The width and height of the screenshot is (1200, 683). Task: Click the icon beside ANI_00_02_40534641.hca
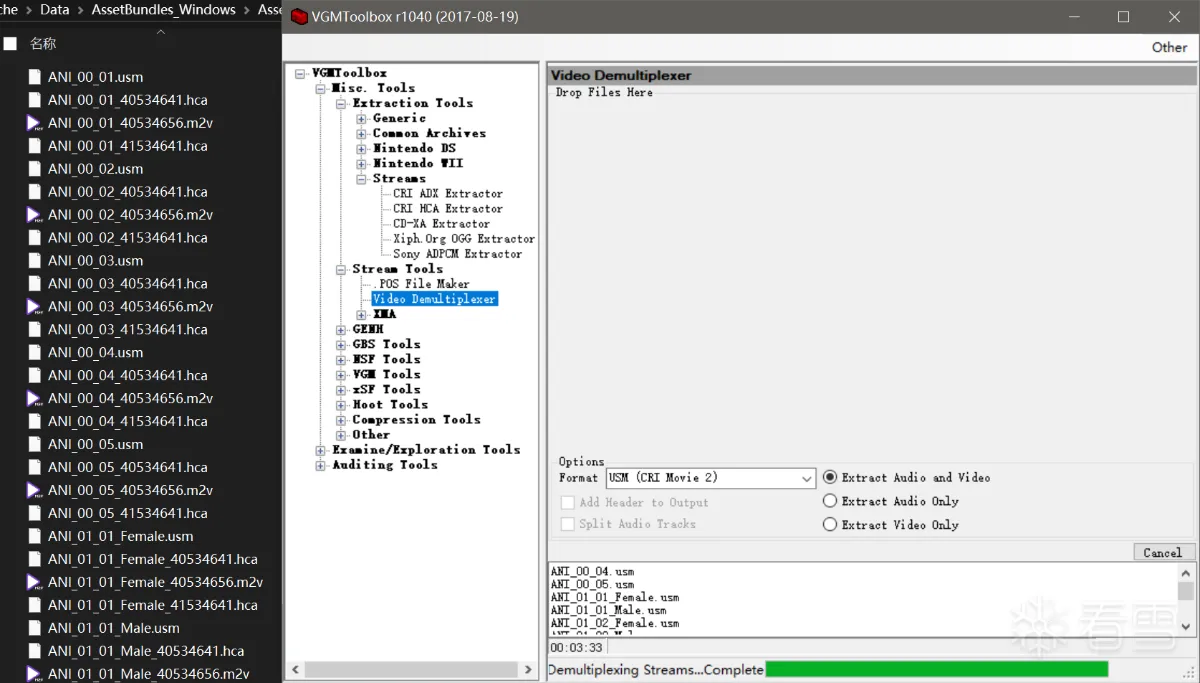pos(32,191)
